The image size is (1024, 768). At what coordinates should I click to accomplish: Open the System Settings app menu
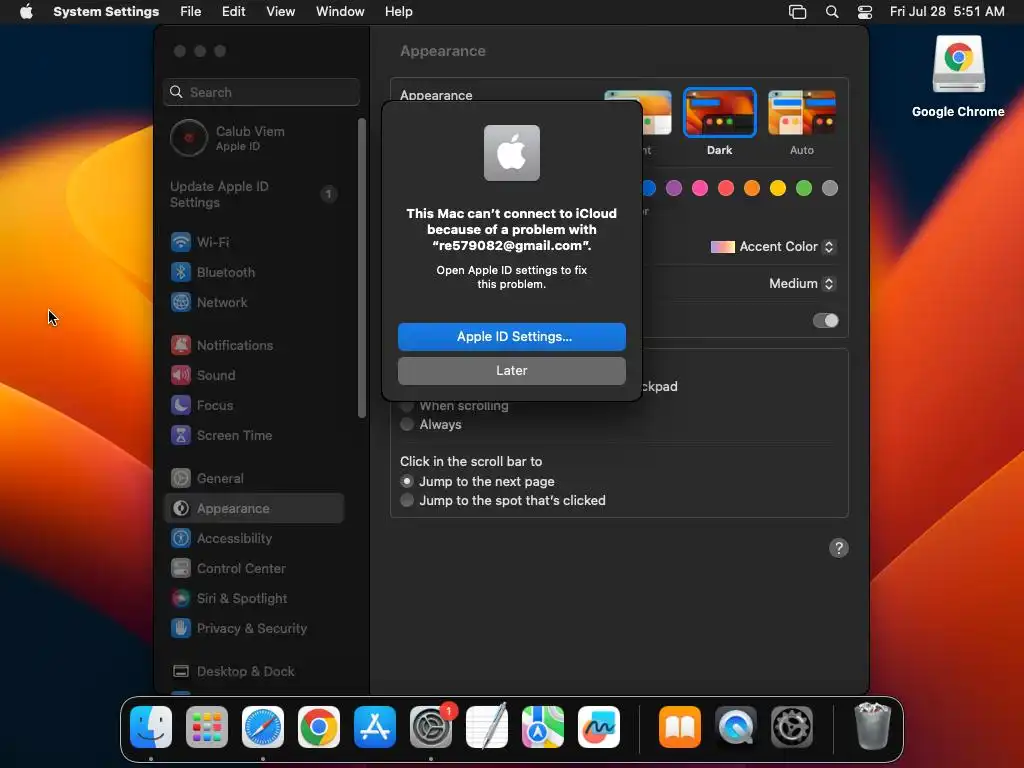(x=106, y=12)
